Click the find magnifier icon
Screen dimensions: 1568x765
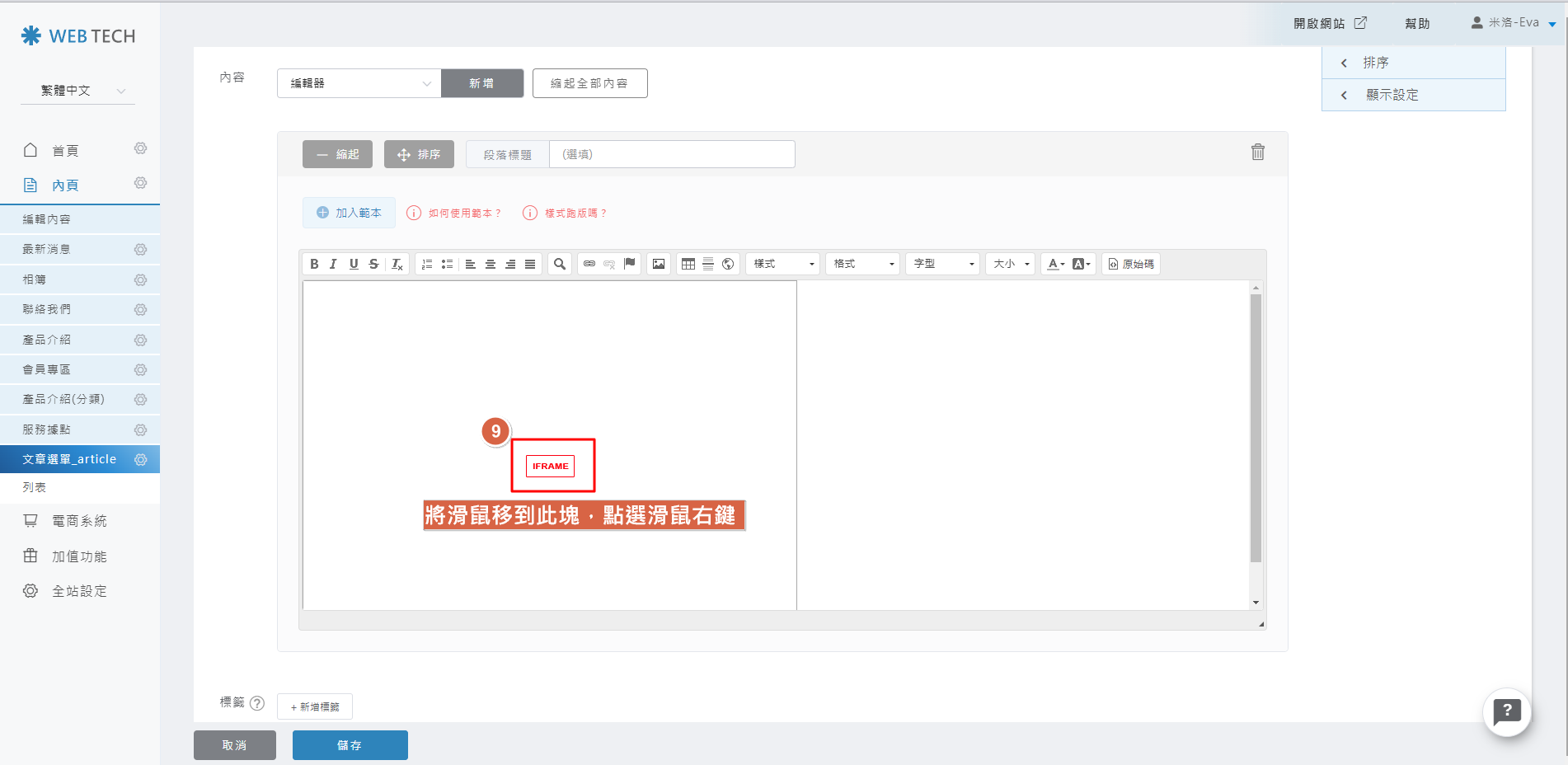click(x=560, y=264)
